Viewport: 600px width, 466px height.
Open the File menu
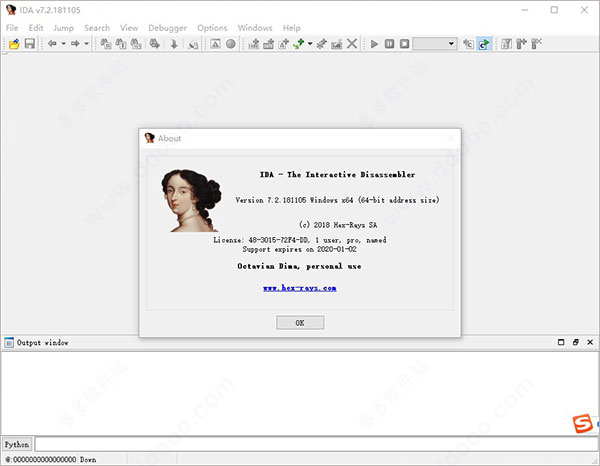[12, 28]
